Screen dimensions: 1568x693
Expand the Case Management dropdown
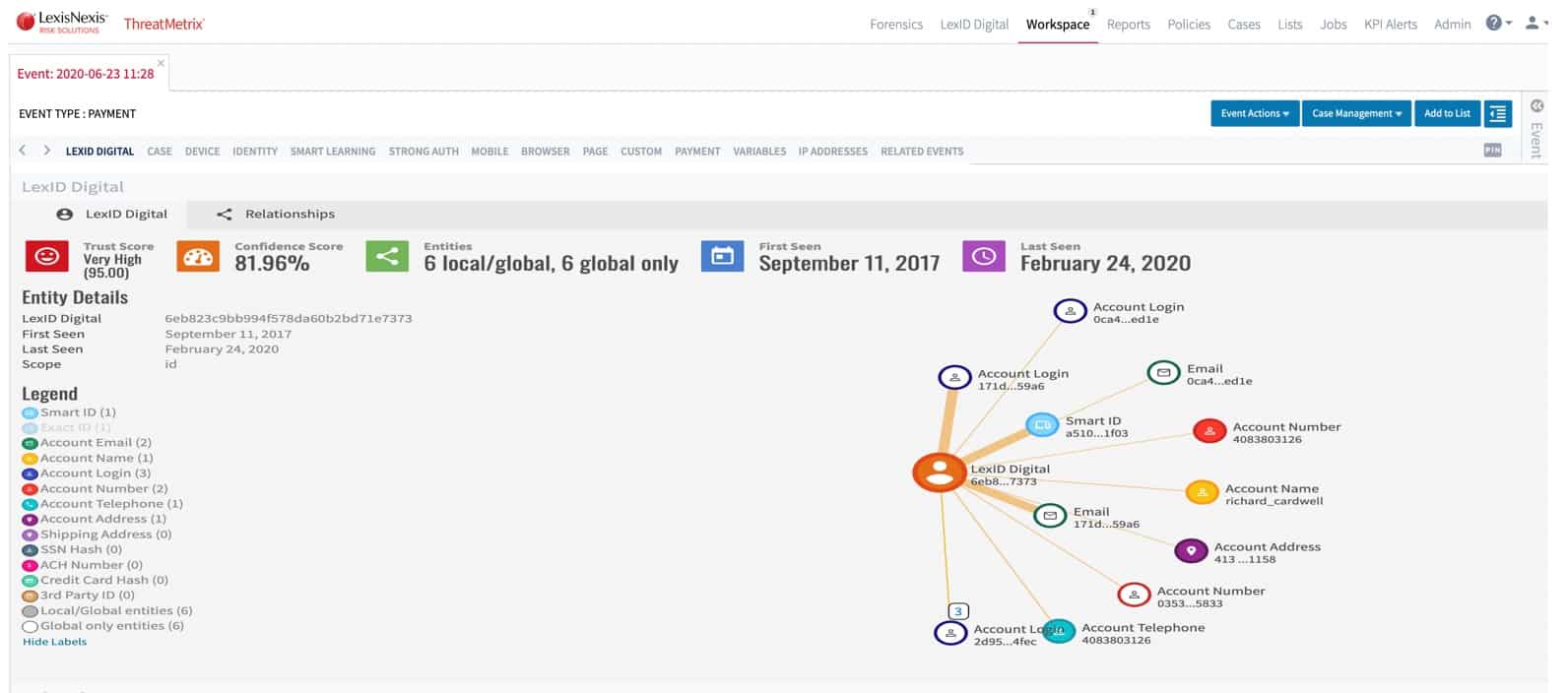pyautogui.click(x=1356, y=113)
